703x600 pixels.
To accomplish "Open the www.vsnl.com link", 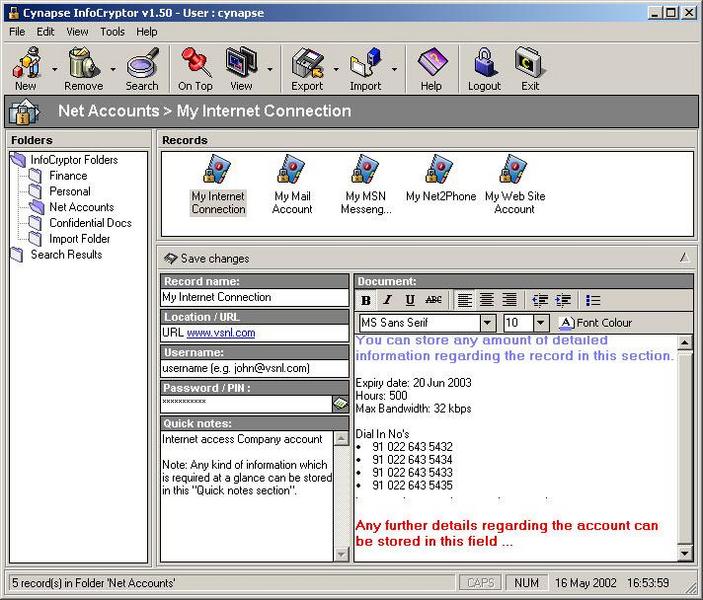I will click(x=221, y=333).
